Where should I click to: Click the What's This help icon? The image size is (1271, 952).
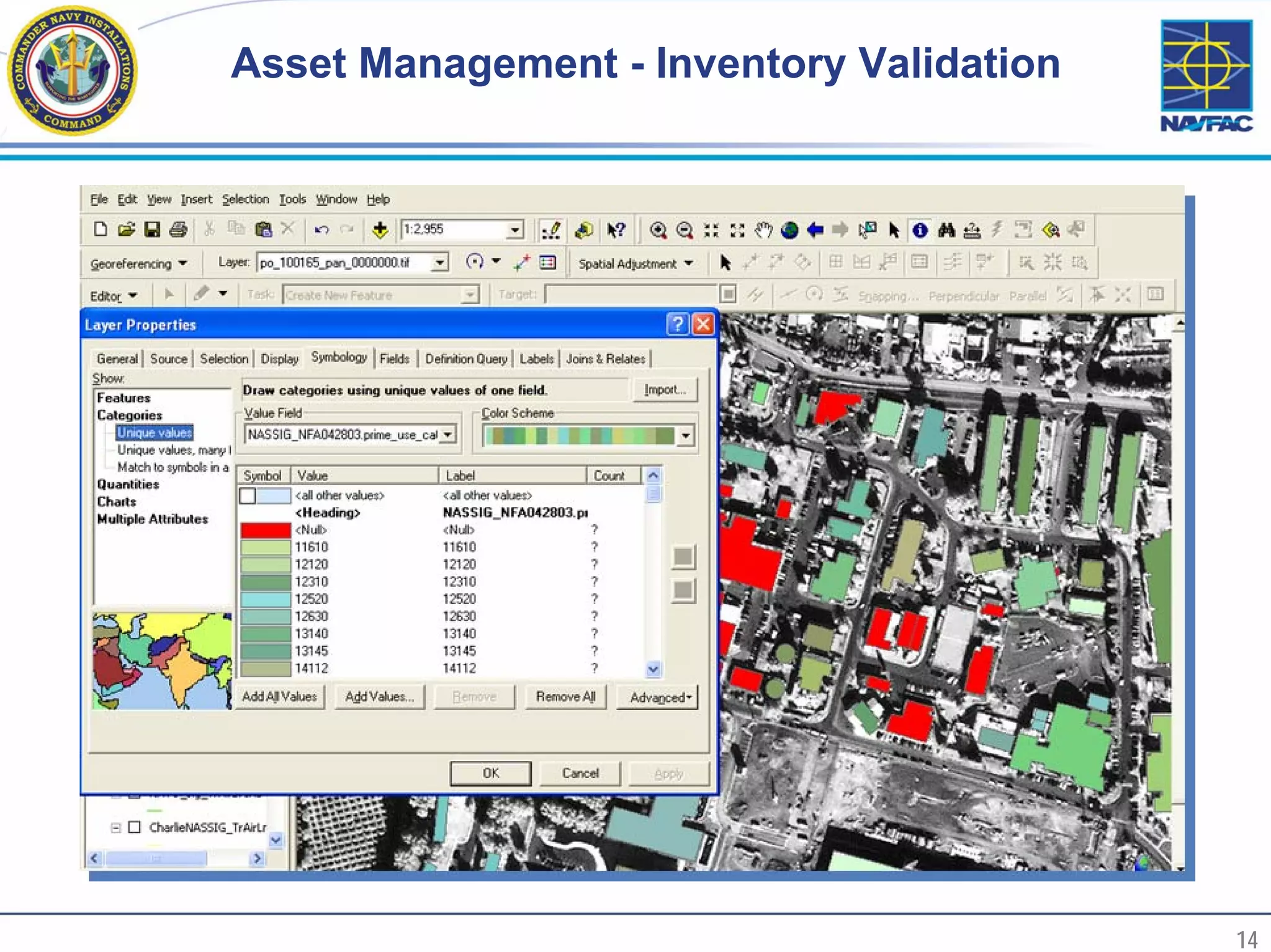click(616, 230)
